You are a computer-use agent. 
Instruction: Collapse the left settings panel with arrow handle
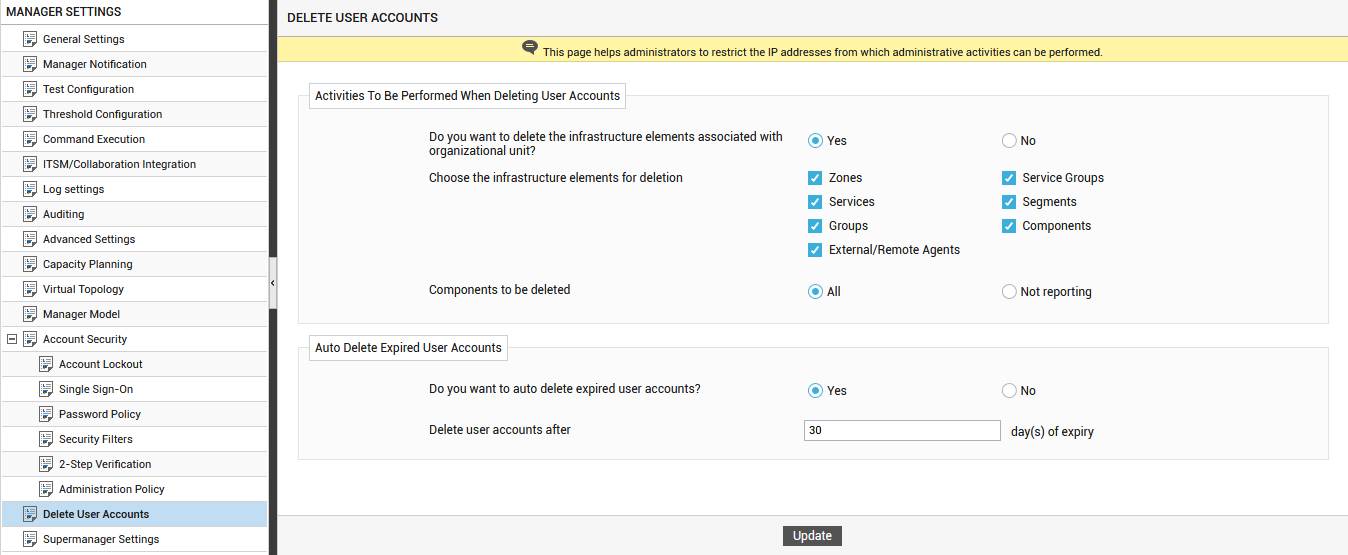coord(272,284)
